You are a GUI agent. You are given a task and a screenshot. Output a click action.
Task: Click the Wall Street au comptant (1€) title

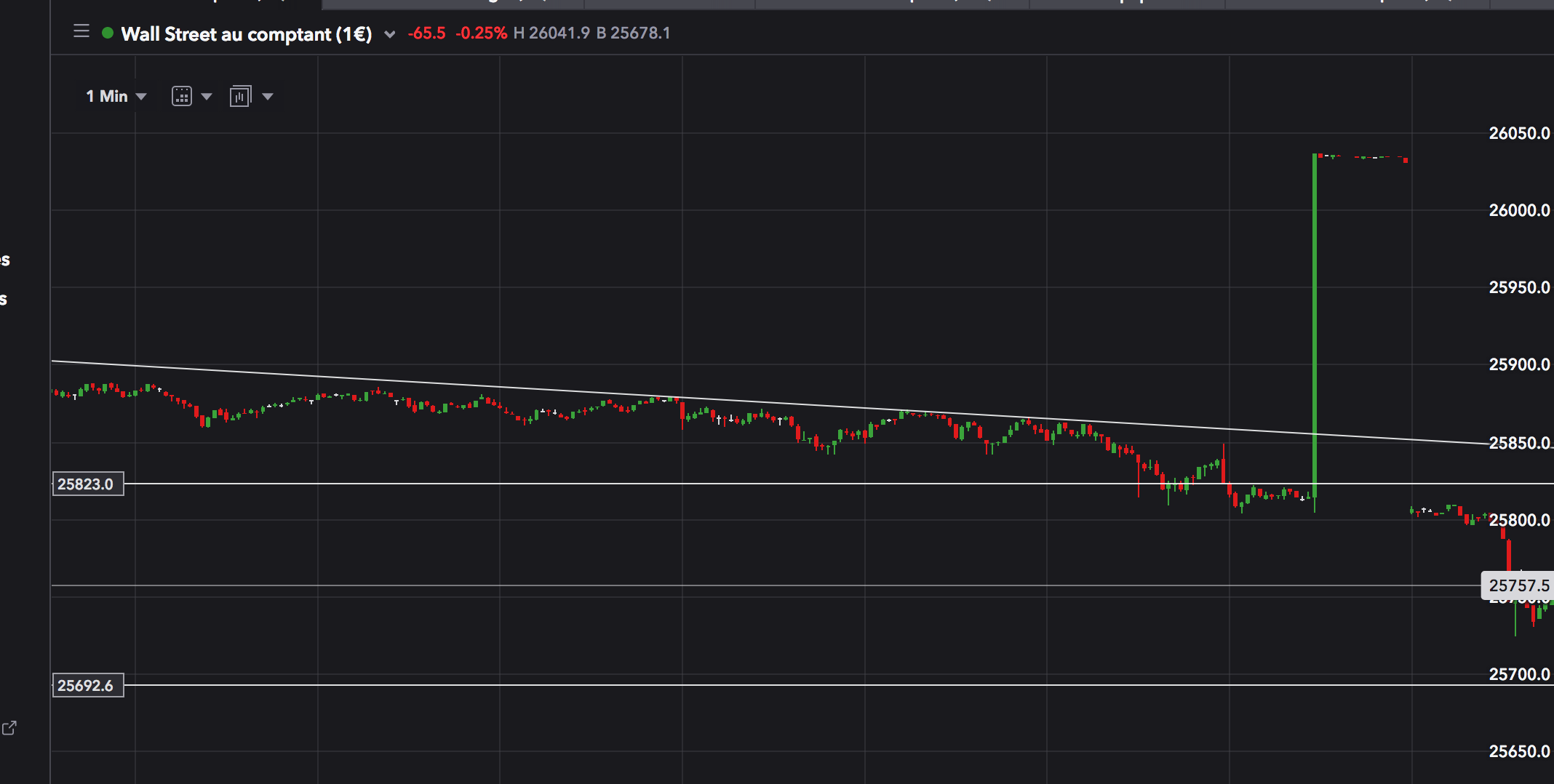pyautogui.click(x=247, y=34)
